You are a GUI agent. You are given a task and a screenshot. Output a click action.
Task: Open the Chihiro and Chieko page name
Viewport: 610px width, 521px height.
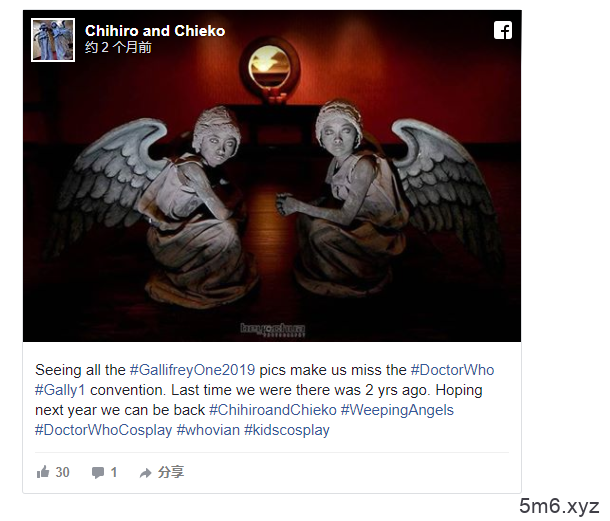155,31
